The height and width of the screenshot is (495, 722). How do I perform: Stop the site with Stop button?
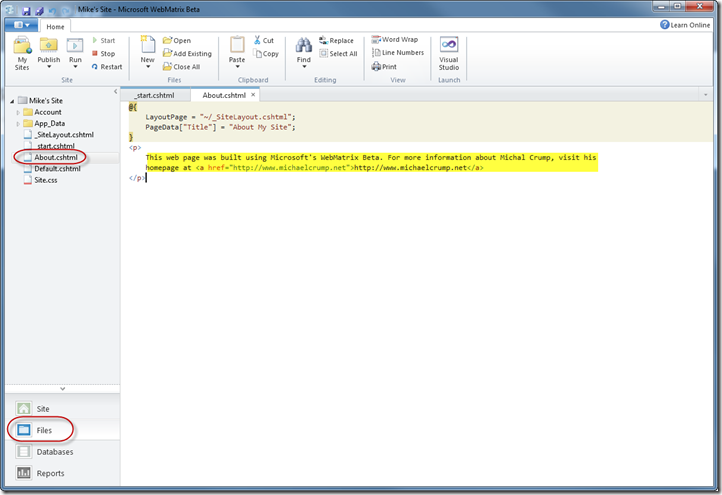tap(104, 53)
